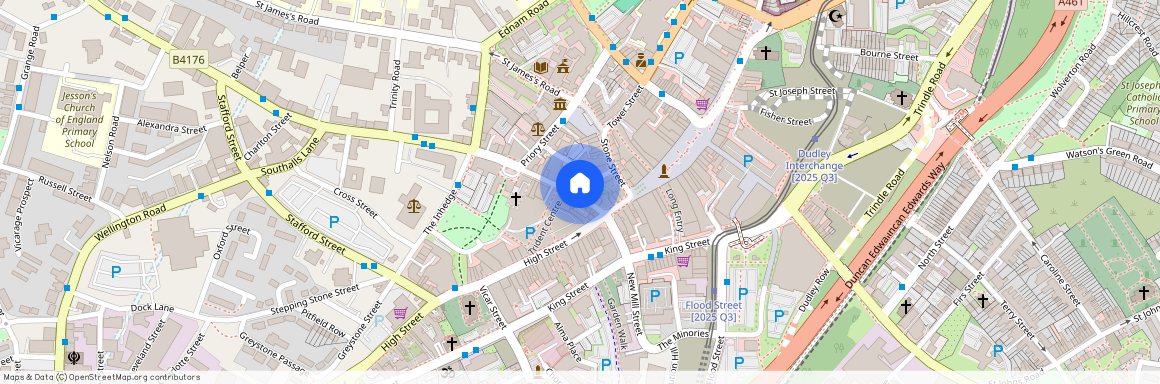Screen dimensions: 1160x384
Task: Click Jesson's Church of England Primary School label
Action: pos(79,120)
